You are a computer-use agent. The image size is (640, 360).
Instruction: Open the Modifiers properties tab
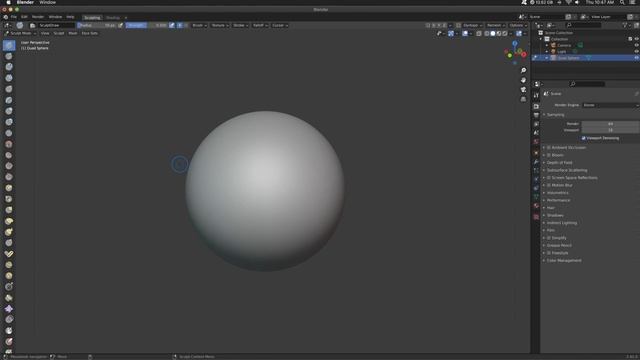[x=536, y=162]
